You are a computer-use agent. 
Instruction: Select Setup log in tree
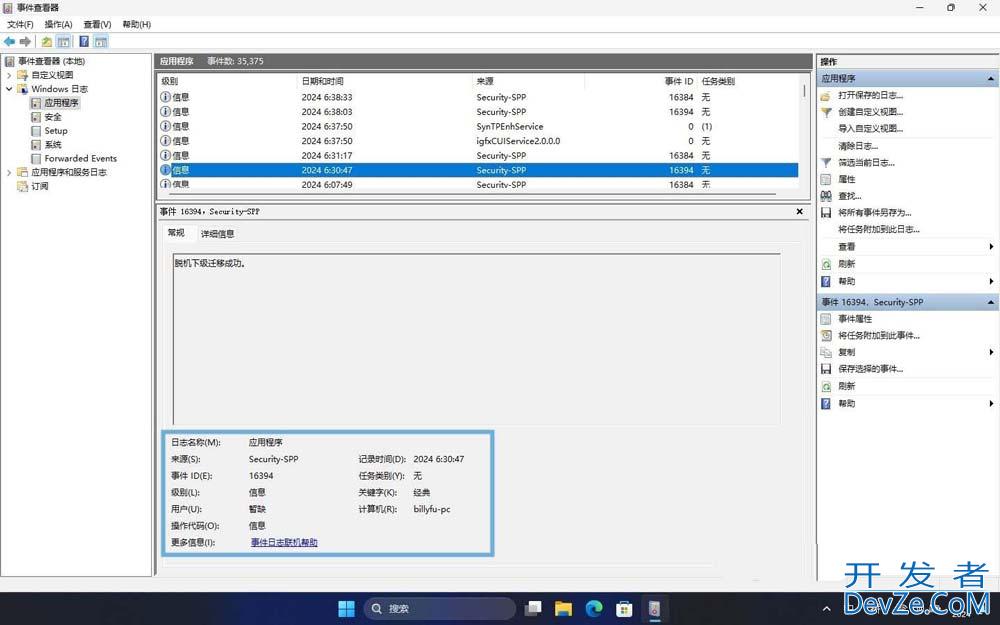(x=55, y=131)
